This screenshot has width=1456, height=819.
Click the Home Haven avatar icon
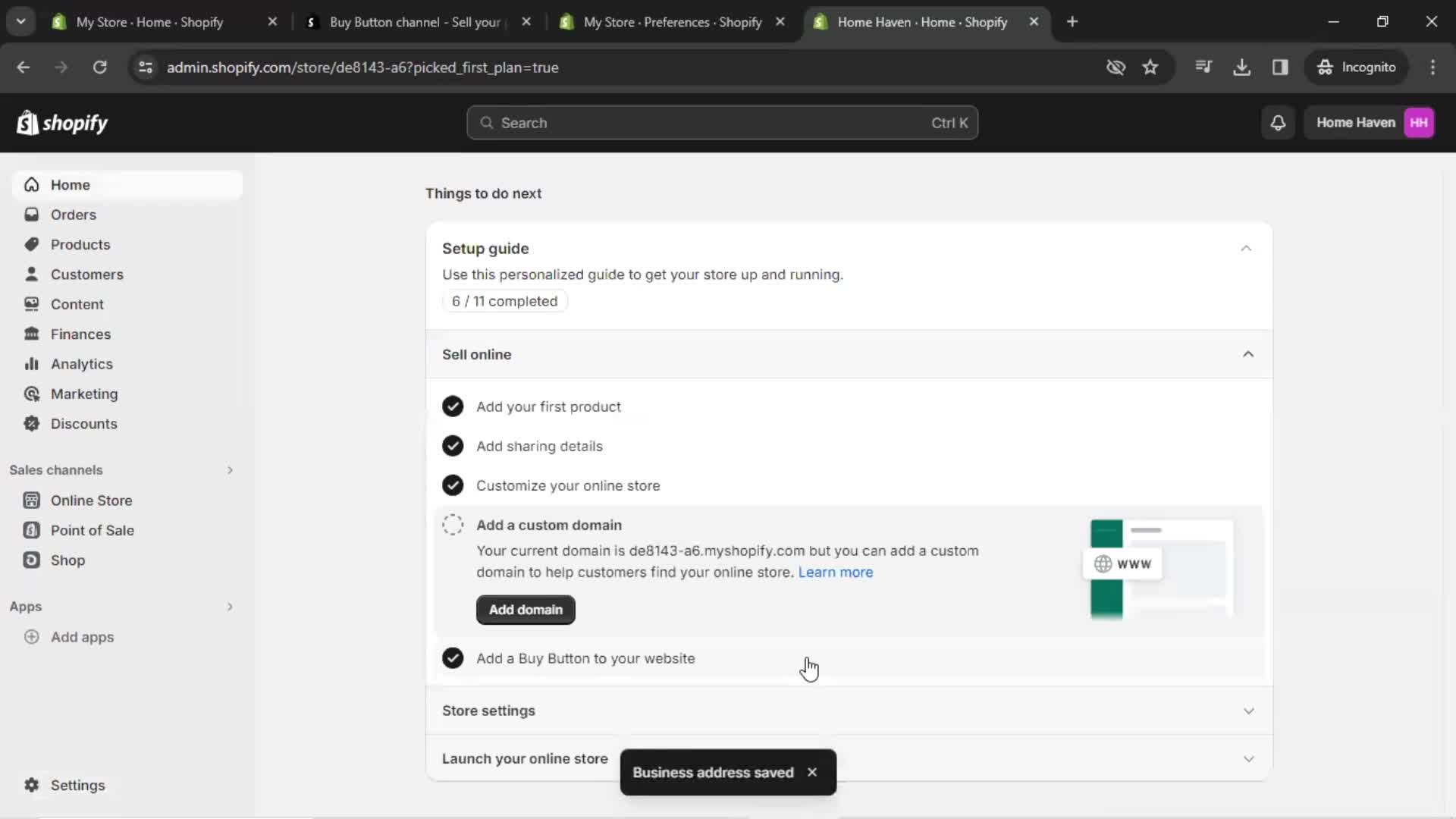[1421, 122]
